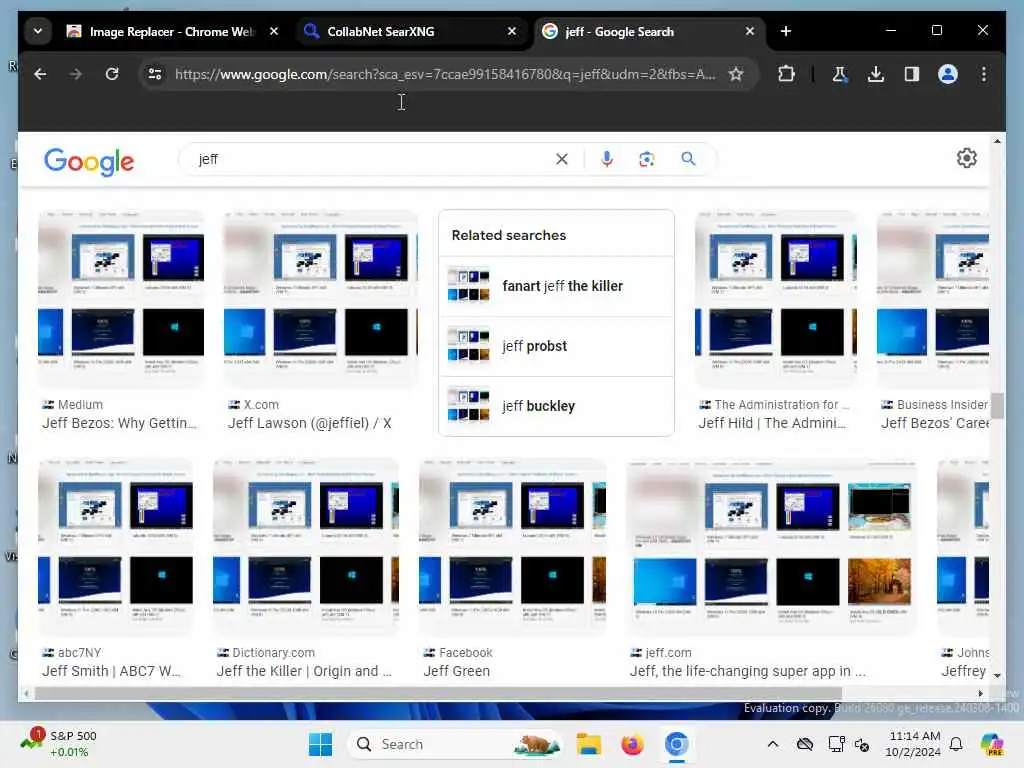
Task: Open taskbar clock showing 11:14 AM
Action: 913,744
